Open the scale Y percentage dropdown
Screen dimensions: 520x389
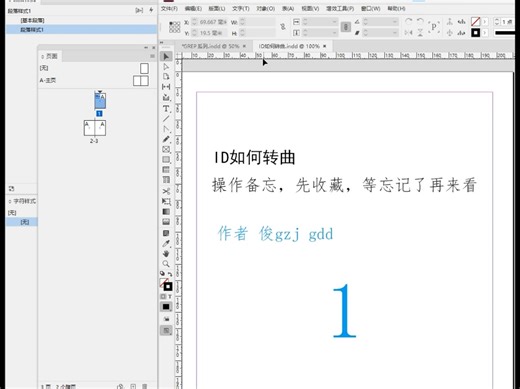(x=335, y=33)
